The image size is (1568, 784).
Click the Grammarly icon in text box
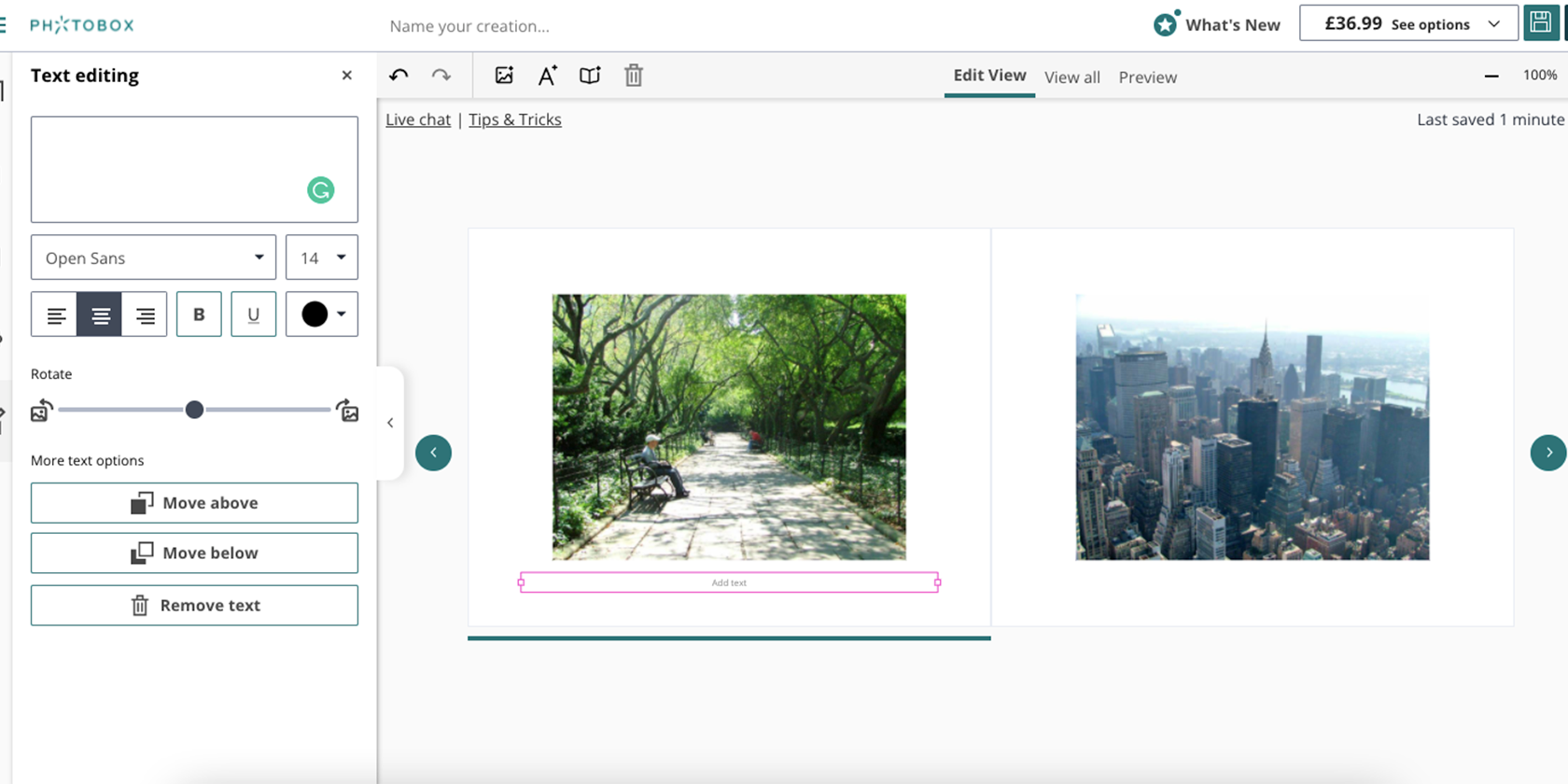click(321, 190)
